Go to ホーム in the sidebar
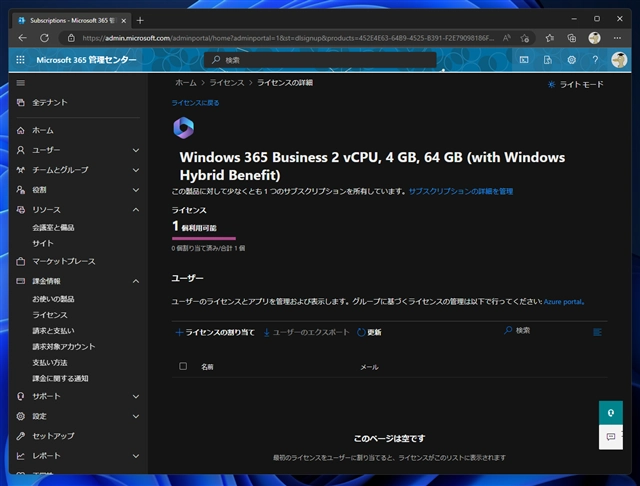The image size is (640, 486). (x=42, y=131)
